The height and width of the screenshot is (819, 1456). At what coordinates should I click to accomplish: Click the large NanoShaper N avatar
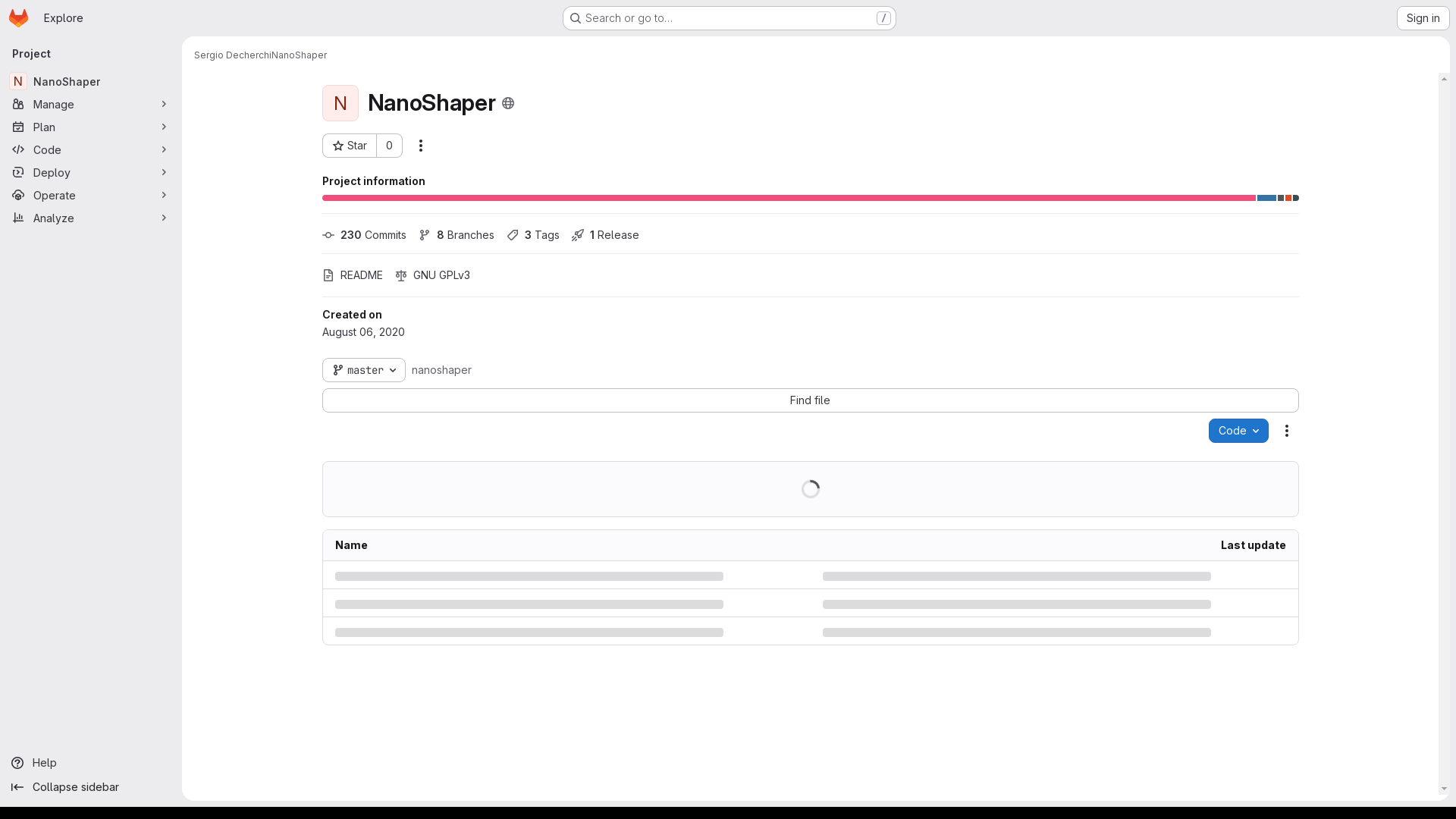(x=340, y=103)
